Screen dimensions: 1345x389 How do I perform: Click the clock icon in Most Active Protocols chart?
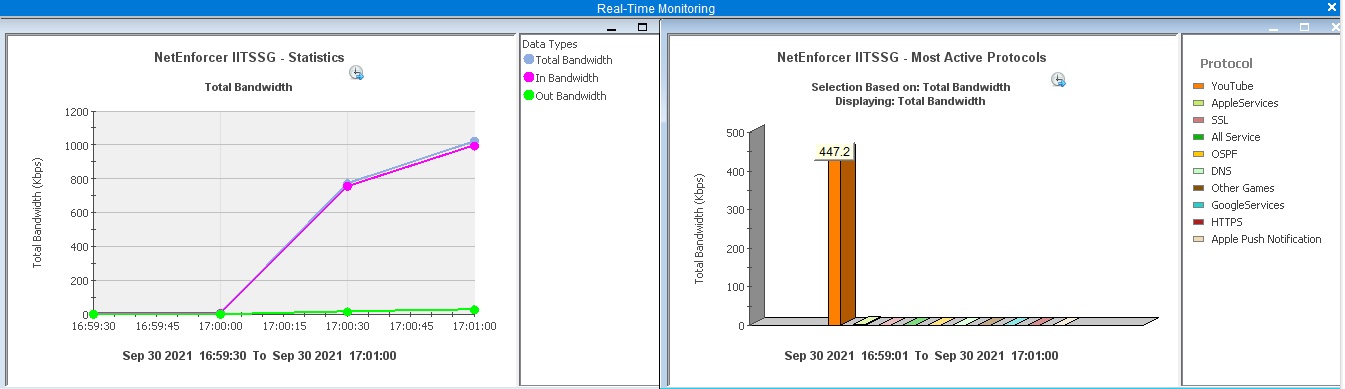[x=1058, y=80]
